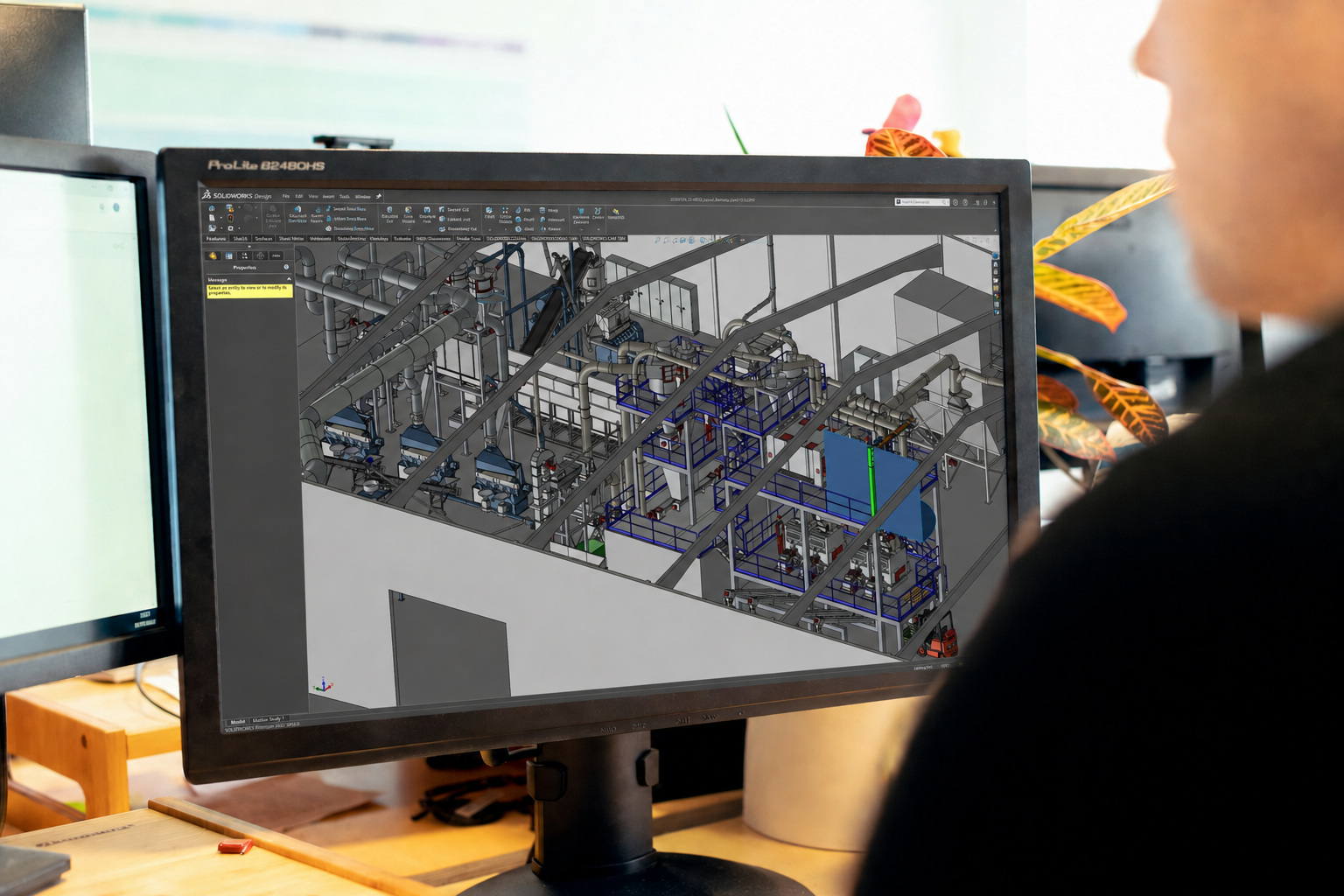
Task: Pin the SOLIDWORKS menu bar
Action: (379, 196)
